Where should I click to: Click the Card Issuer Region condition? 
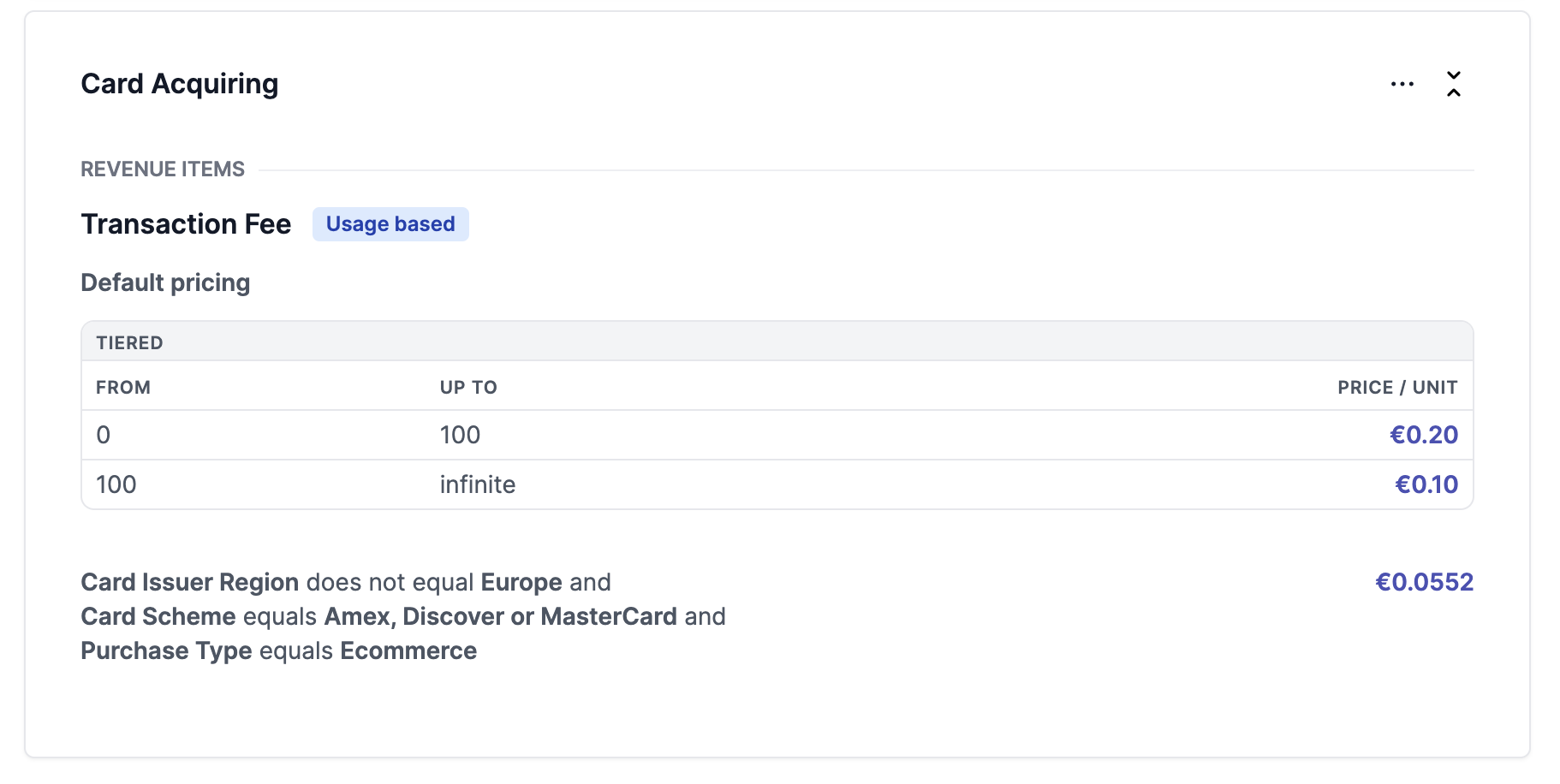coord(346,582)
